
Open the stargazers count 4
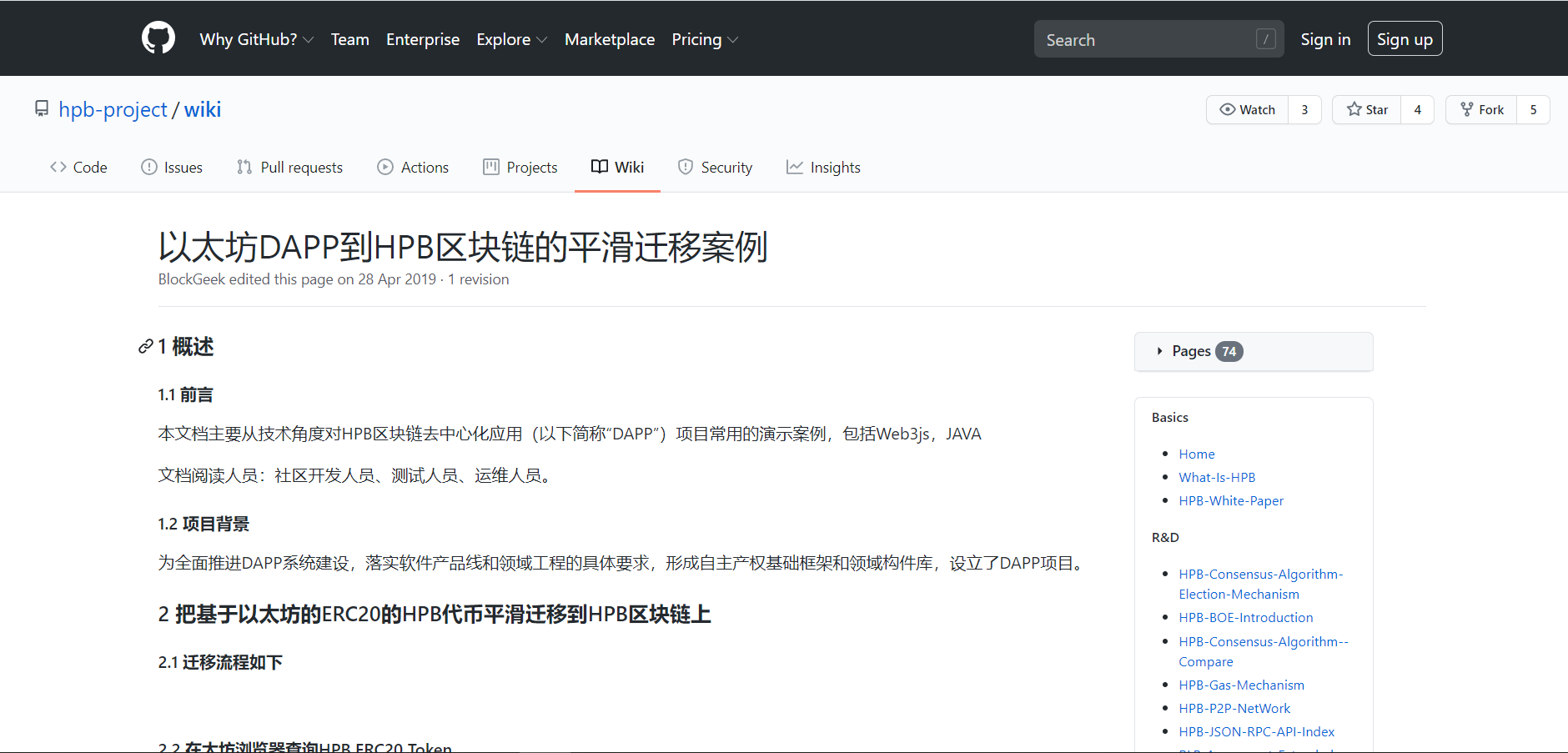click(x=1417, y=110)
